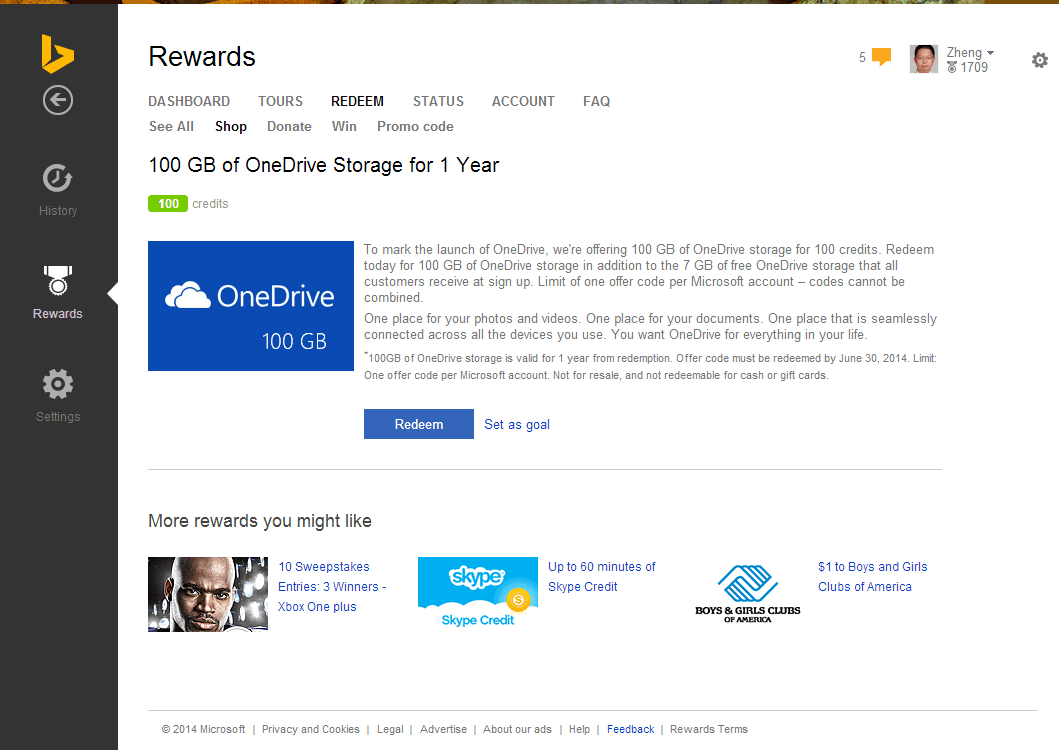
Task: Go to the Donate section
Action: point(289,126)
